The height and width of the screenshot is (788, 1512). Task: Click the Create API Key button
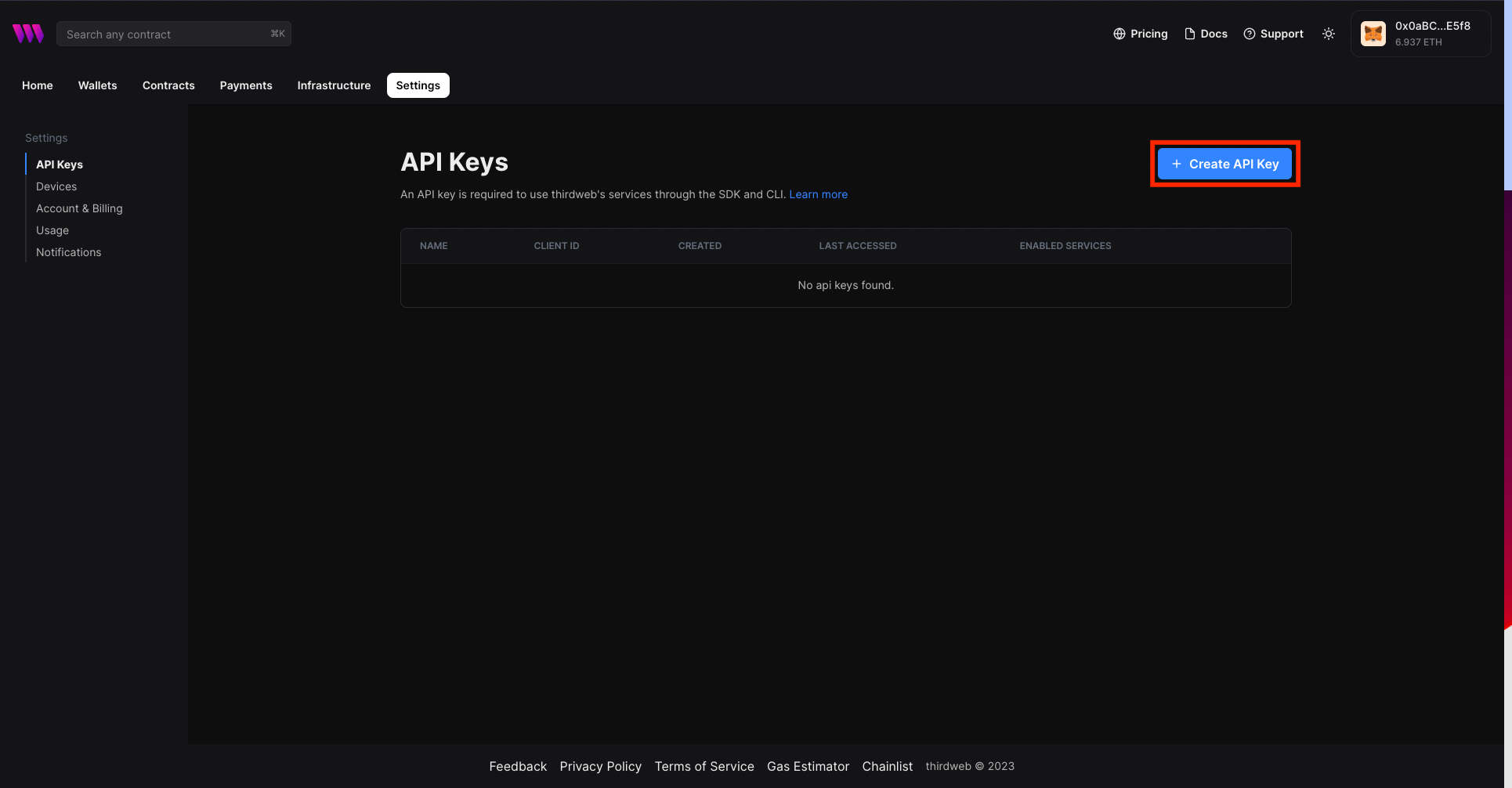pos(1224,164)
